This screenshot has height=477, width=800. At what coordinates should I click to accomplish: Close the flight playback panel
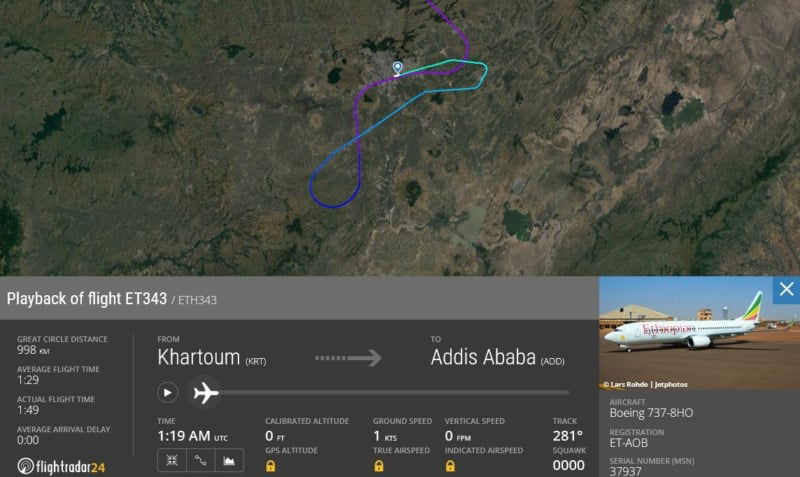click(786, 290)
